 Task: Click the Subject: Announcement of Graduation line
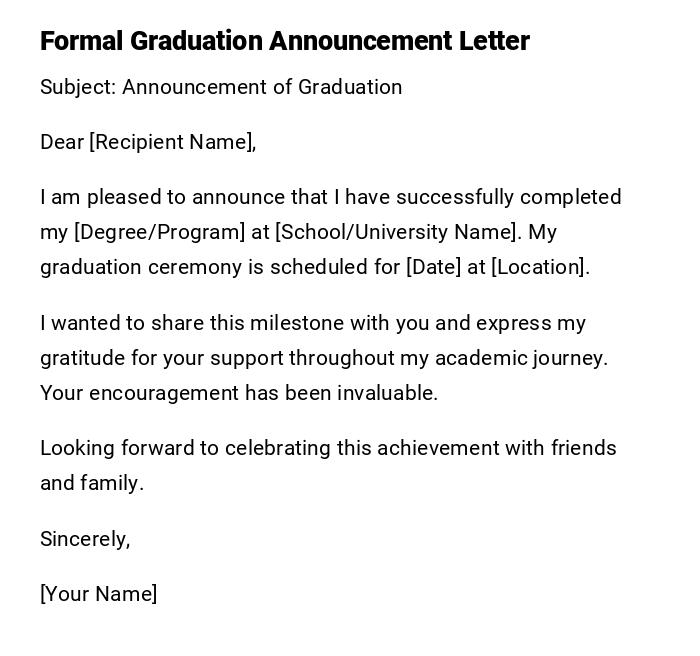(221, 87)
